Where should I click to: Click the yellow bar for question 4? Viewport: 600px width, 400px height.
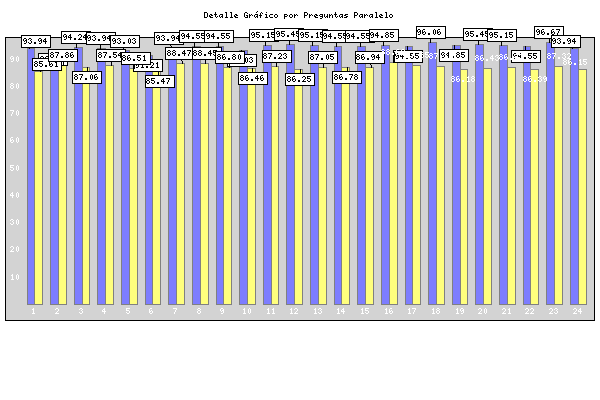(x=109, y=185)
